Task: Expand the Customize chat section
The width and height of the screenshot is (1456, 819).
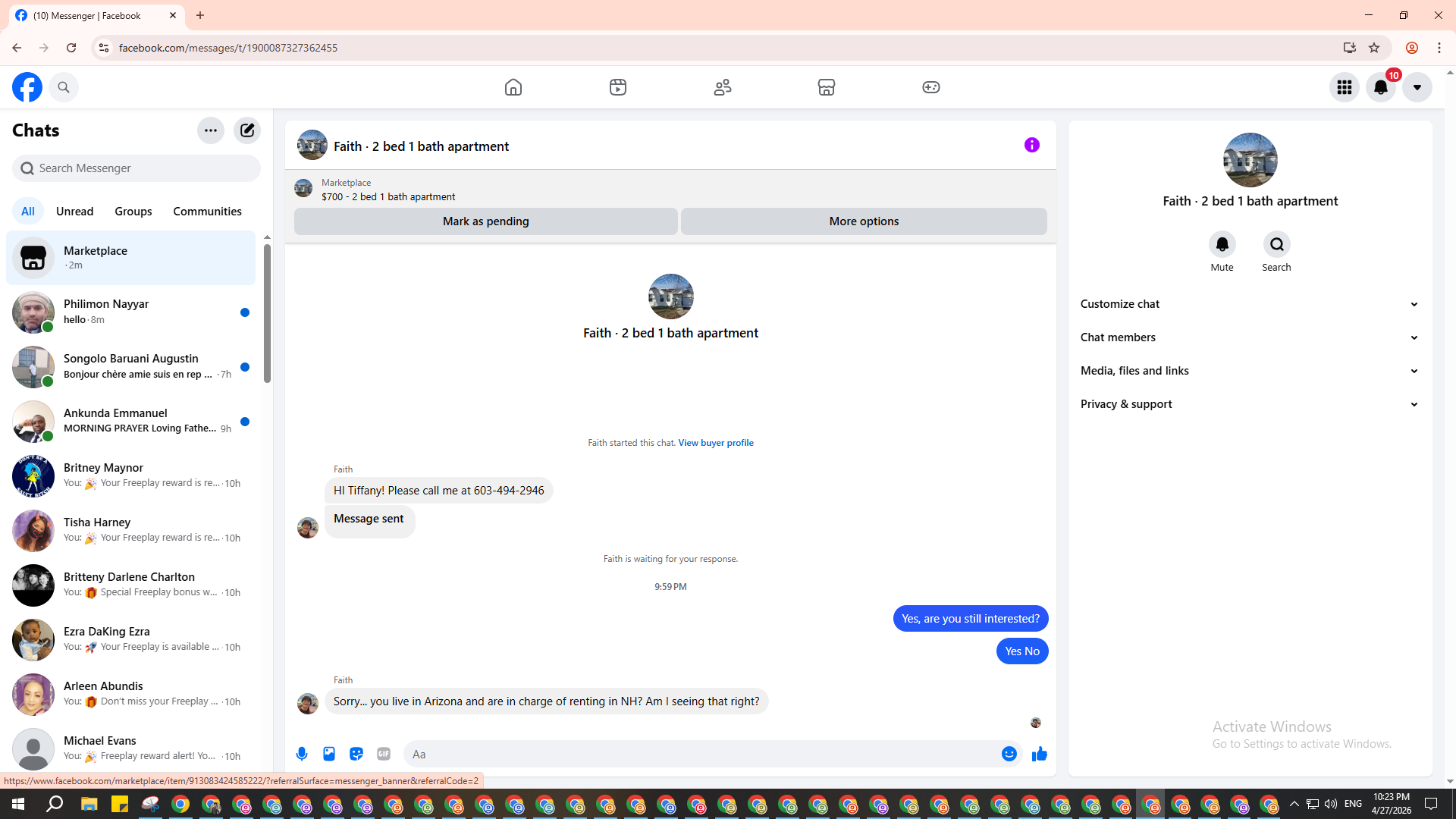Action: tap(1250, 304)
